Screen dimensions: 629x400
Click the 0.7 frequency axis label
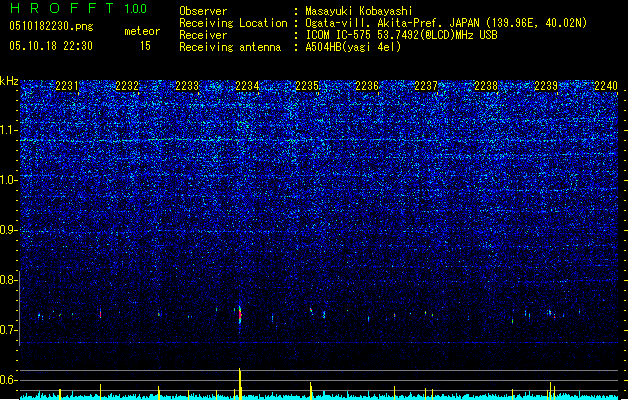point(8,330)
